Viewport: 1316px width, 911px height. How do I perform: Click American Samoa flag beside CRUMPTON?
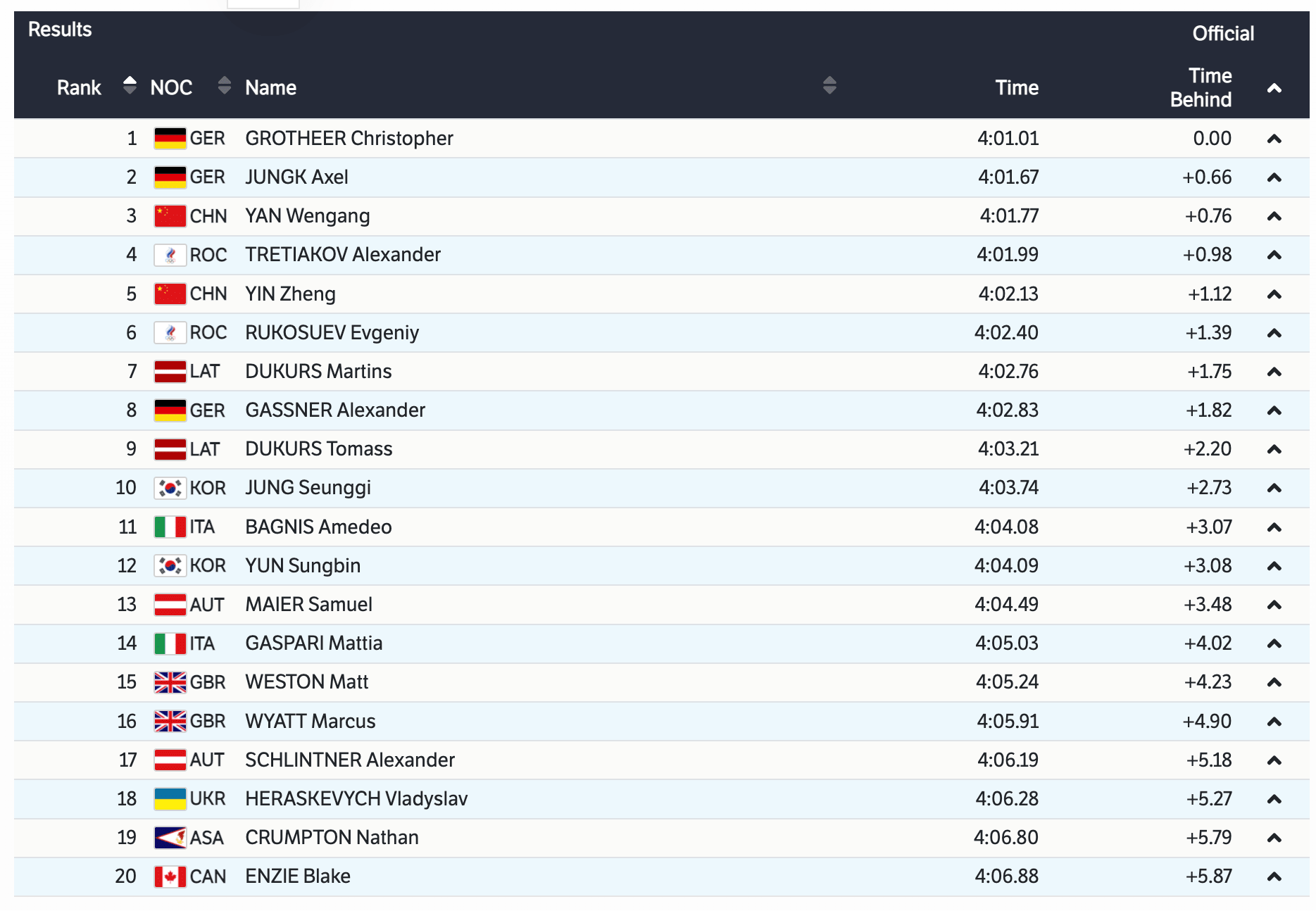[170, 838]
